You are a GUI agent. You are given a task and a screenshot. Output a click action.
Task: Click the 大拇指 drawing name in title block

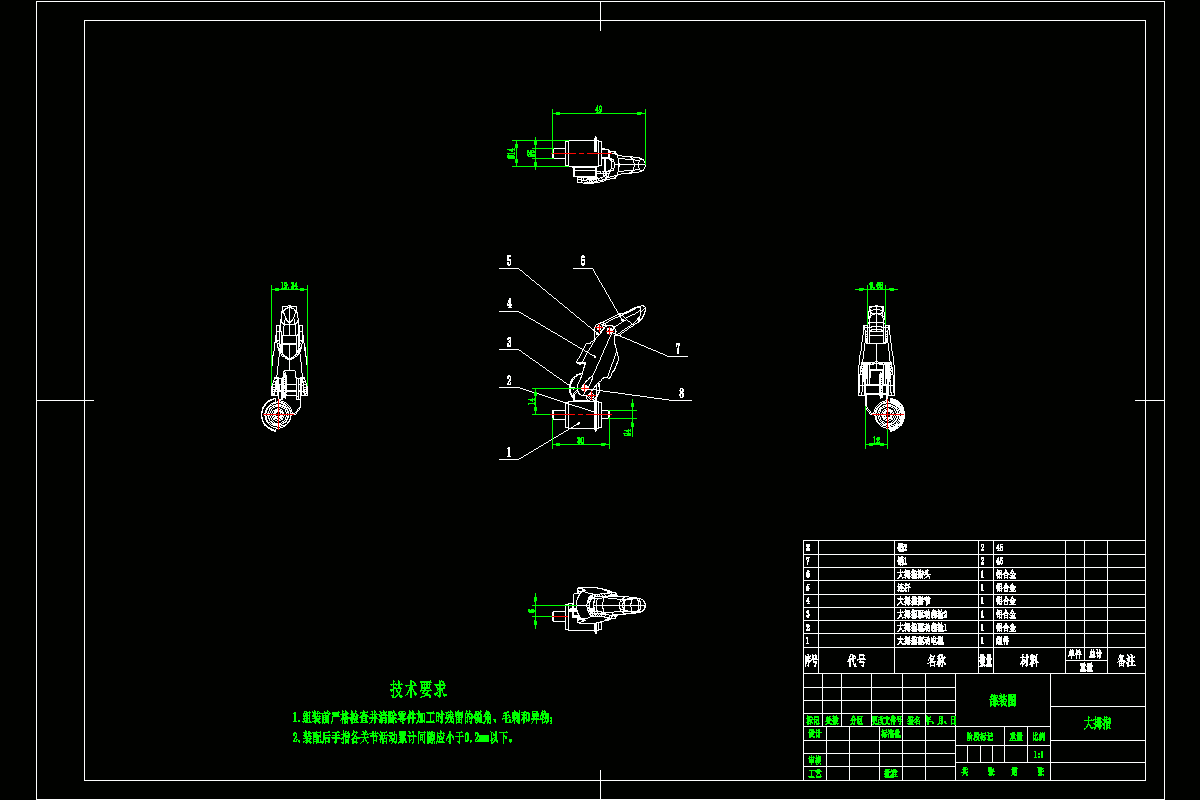click(x=1098, y=723)
